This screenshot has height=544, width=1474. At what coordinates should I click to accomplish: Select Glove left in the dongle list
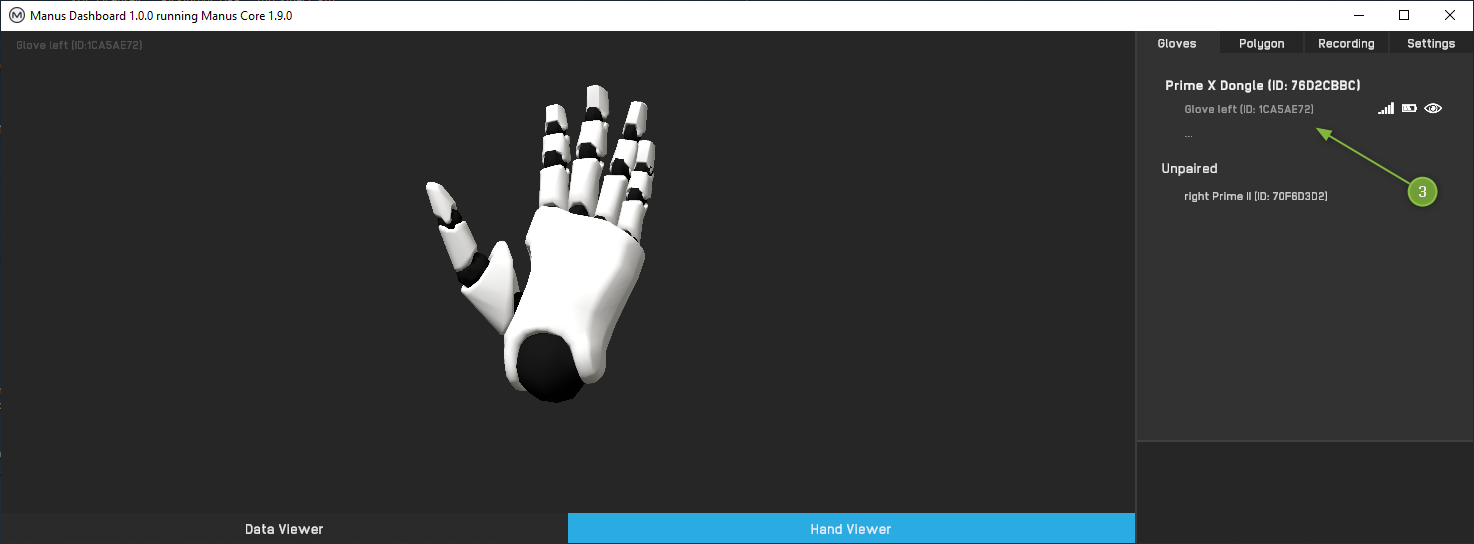point(1248,109)
